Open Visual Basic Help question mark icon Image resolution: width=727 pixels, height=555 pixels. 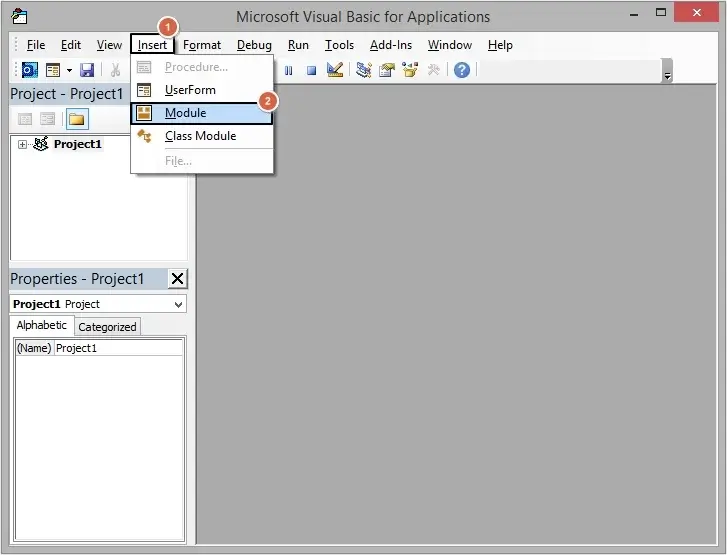(462, 70)
